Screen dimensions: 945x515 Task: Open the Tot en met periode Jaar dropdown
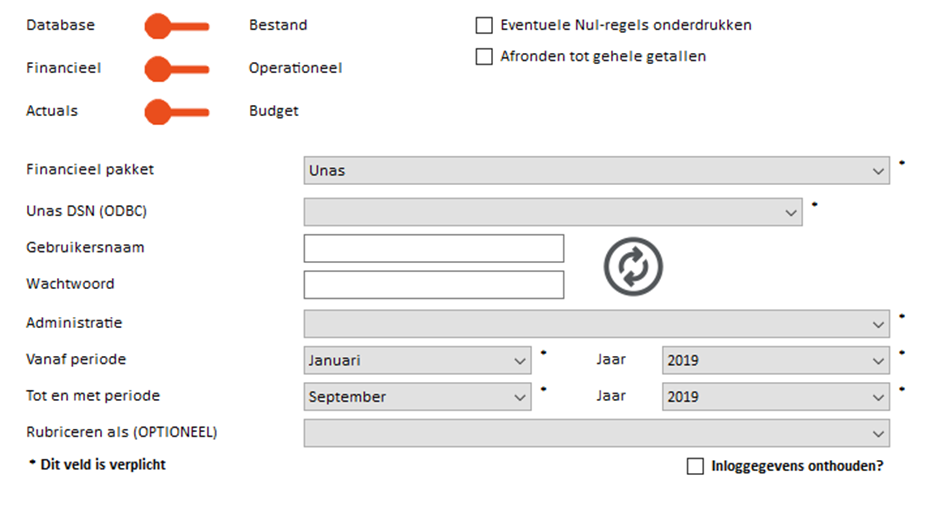click(776, 397)
